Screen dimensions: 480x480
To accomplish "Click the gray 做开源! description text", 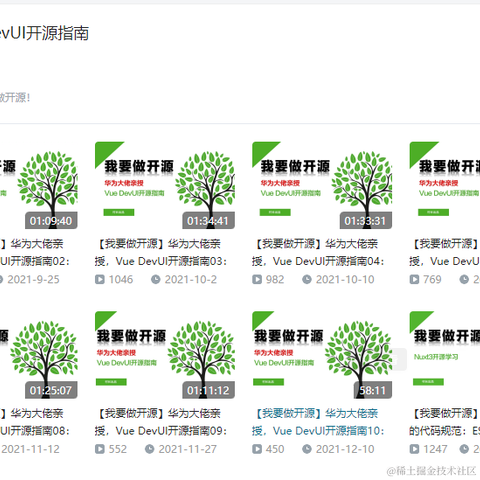I will [x=15, y=98].
